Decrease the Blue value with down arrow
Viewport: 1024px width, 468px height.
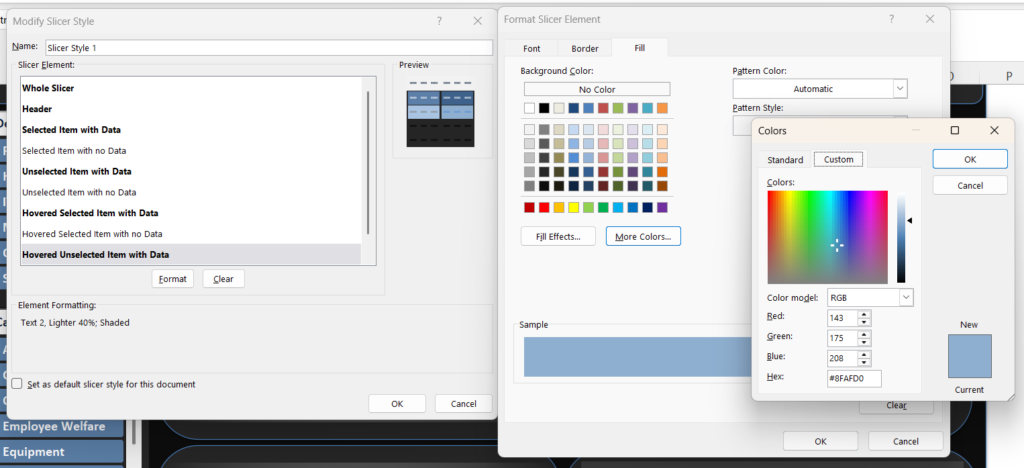(x=865, y=362)
